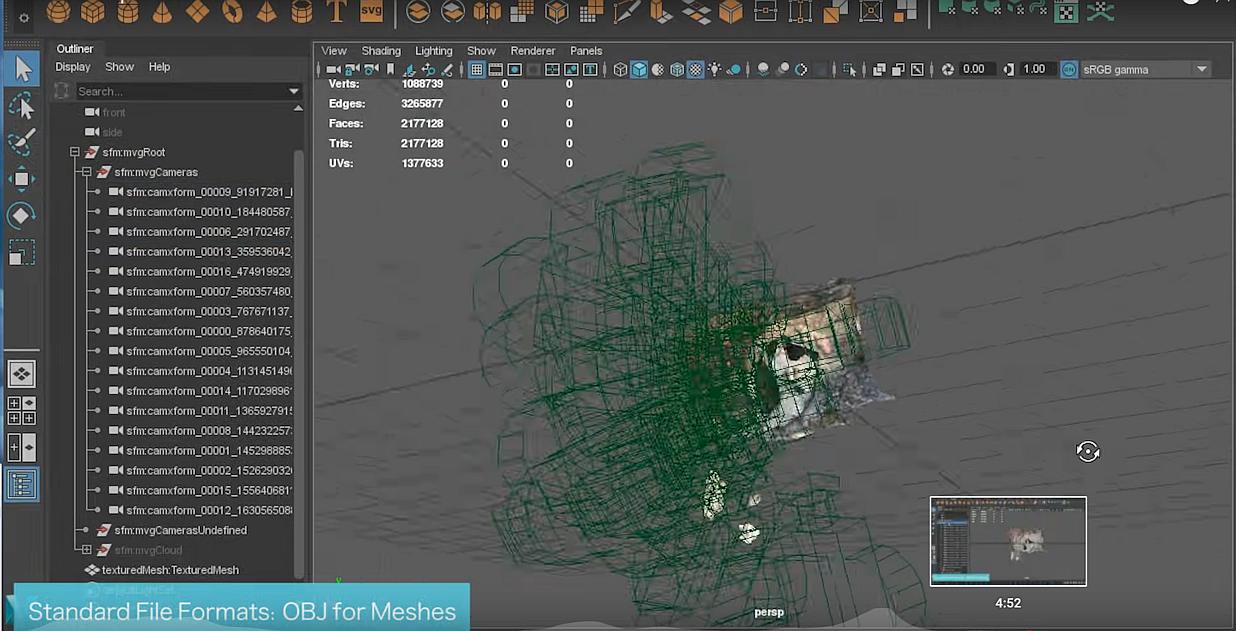
Task: Collapse the sfm:mvgRoot node
Action: pos(74,152)
